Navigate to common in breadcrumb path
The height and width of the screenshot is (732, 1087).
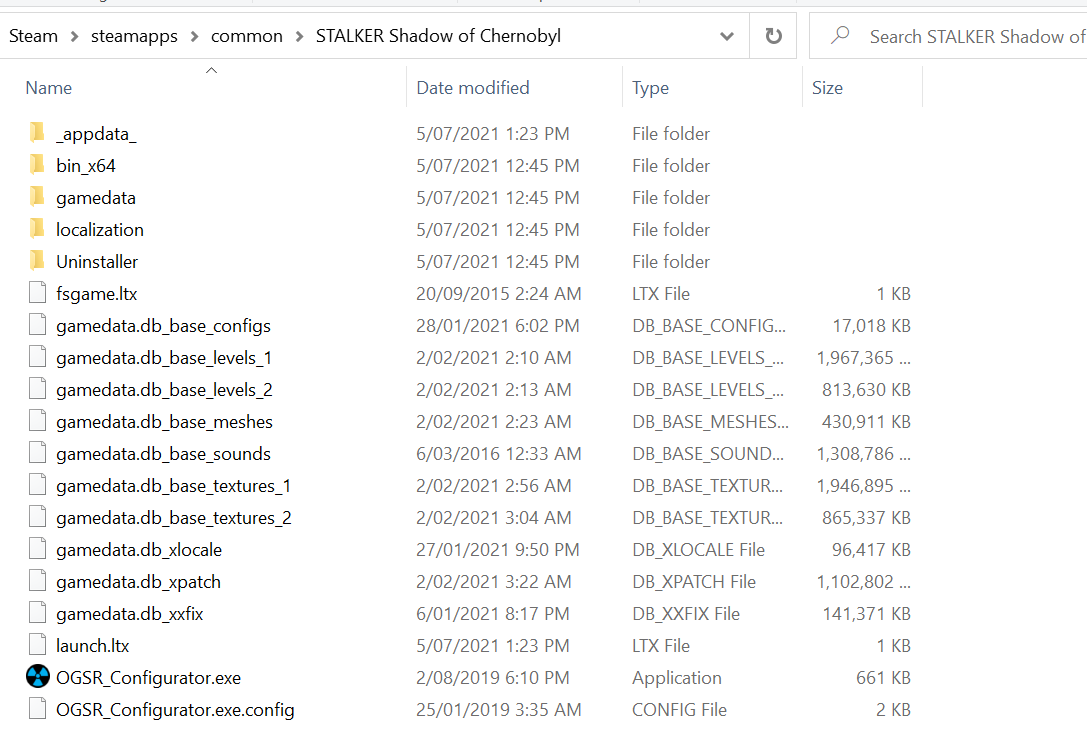pyautogui.click(x=247, y=36)
